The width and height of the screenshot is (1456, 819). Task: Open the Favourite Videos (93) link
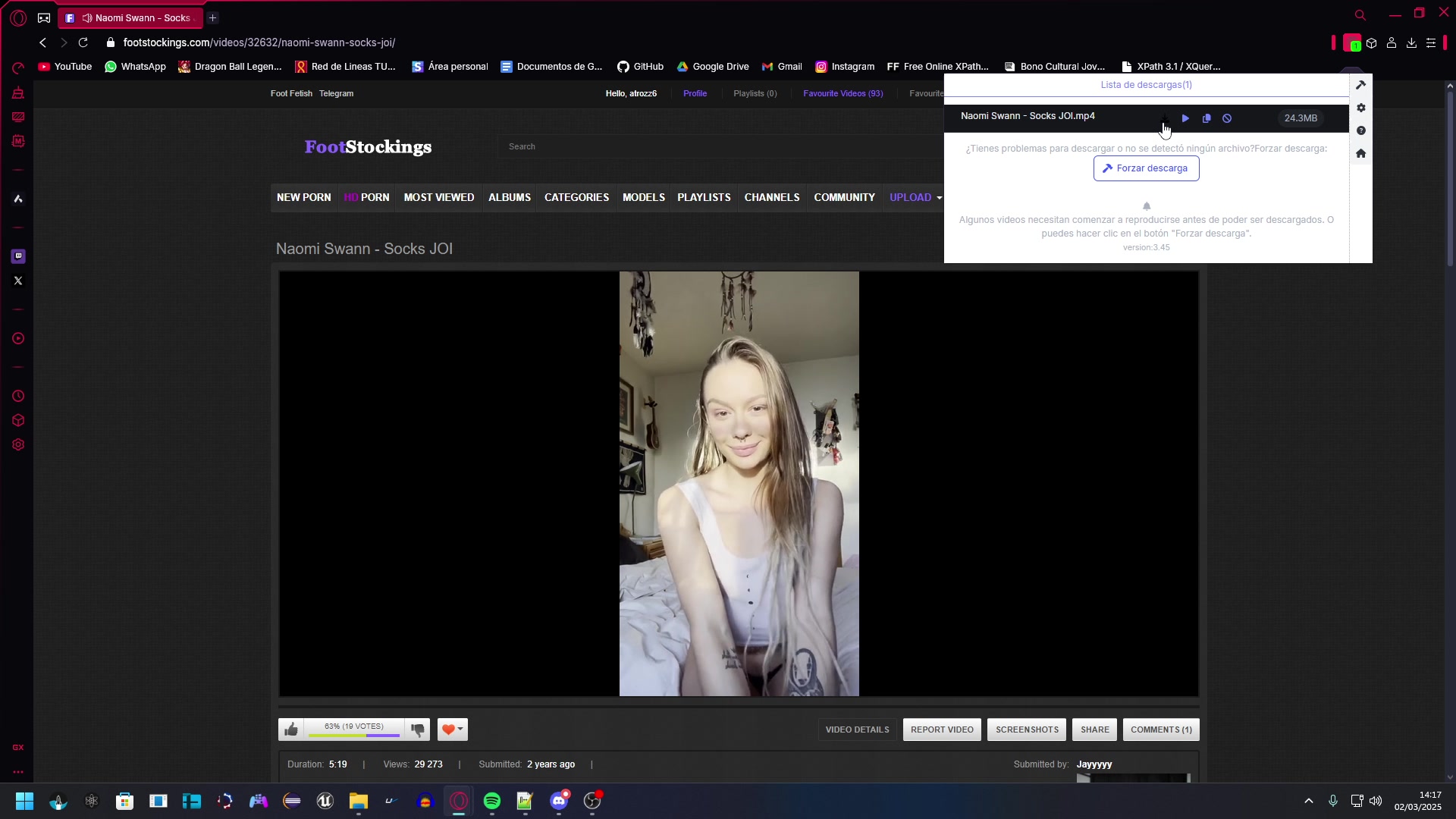click(843, 93)
